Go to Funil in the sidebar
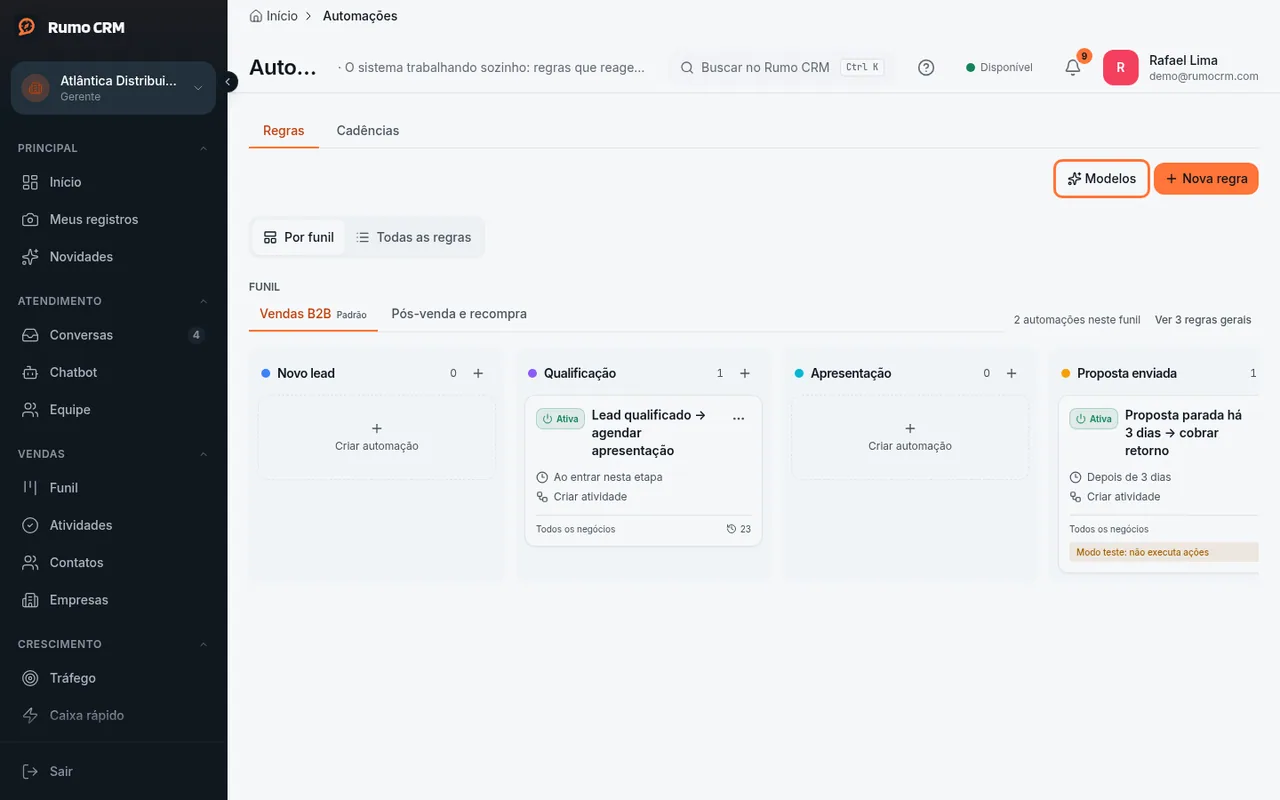The image size is (1280, 800). tap(114, 488)
